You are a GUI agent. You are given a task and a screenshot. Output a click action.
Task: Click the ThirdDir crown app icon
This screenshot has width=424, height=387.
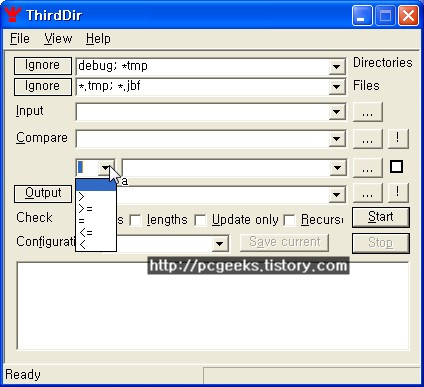tap(13, 15)
